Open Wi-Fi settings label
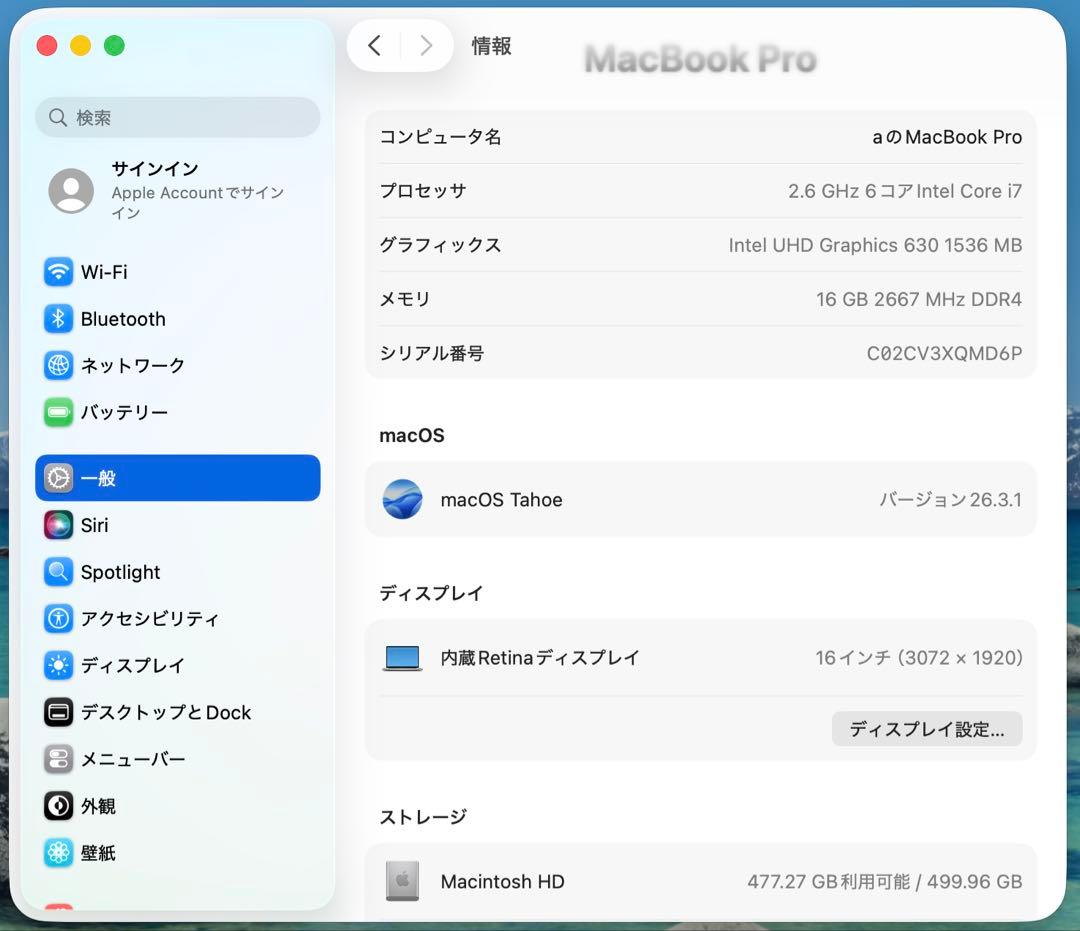The height and width of the screenshot is (931, 1080). pos(104,272)
